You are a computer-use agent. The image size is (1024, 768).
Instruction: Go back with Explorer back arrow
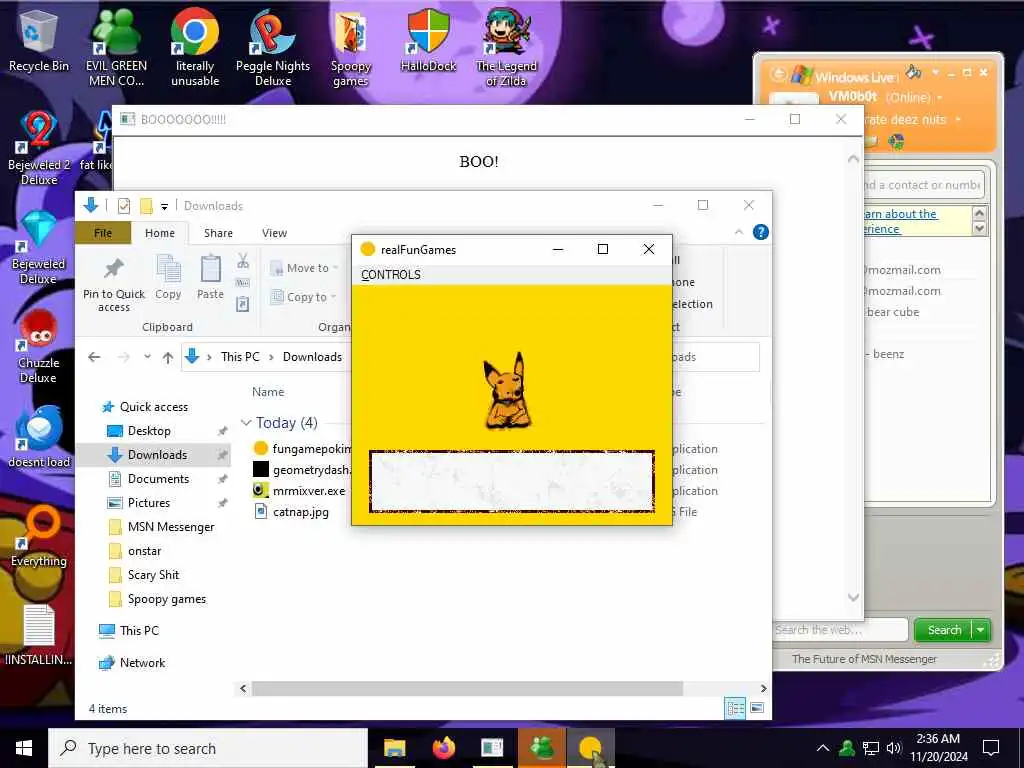(94, 357)
